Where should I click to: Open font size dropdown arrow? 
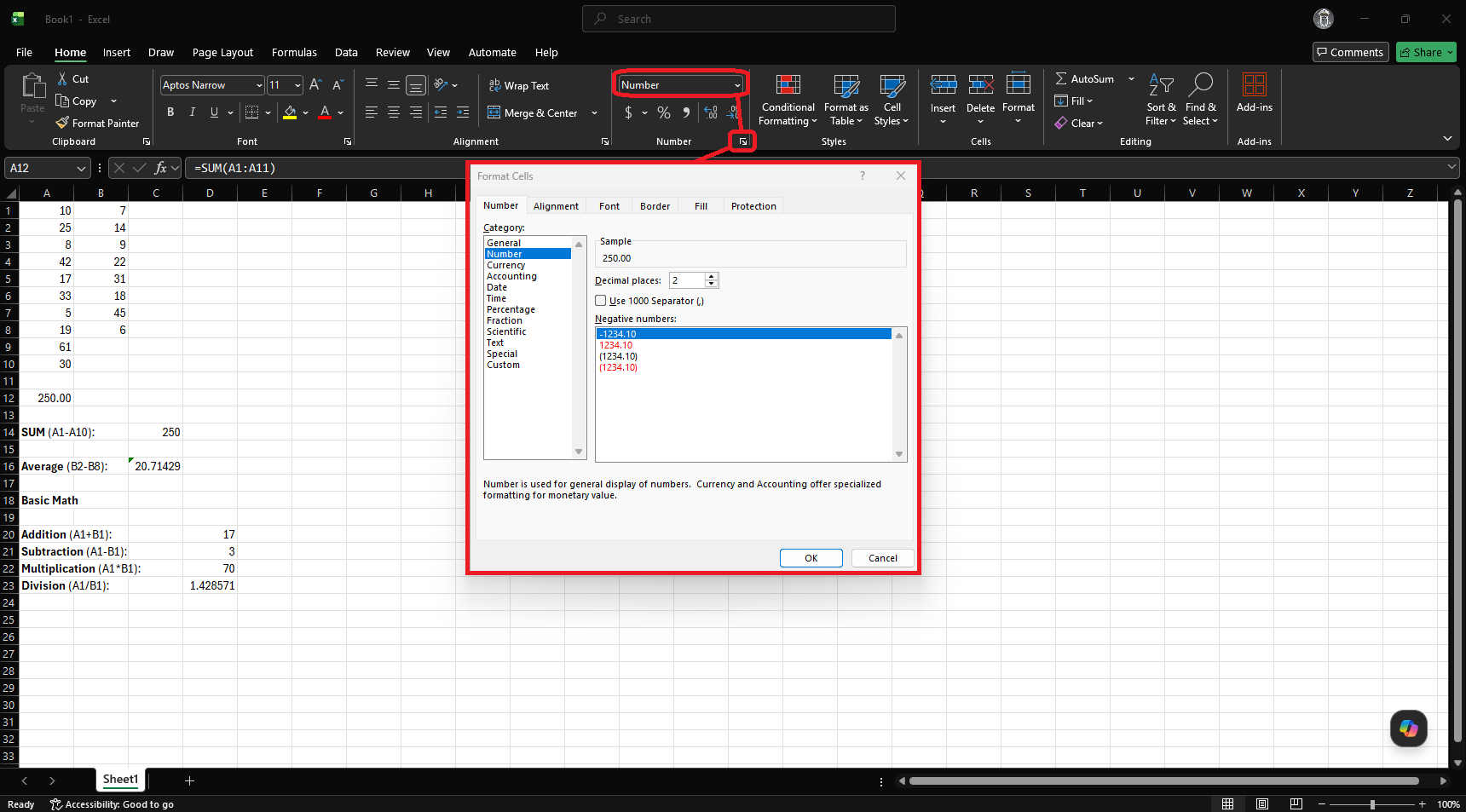[297, 85]
